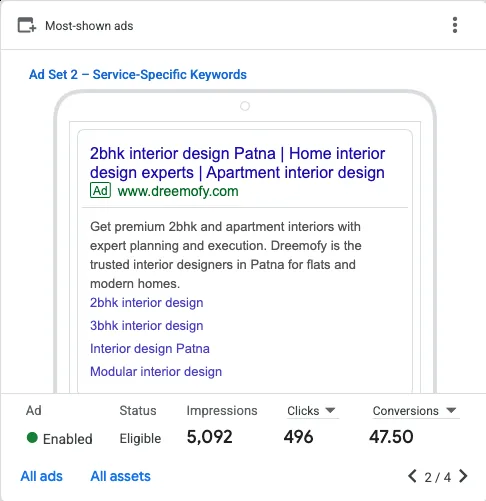The image size is (486, 501).
Task: Click the green Ad badge in the preview
Action: pyautogui.click(x=100, y=191)
